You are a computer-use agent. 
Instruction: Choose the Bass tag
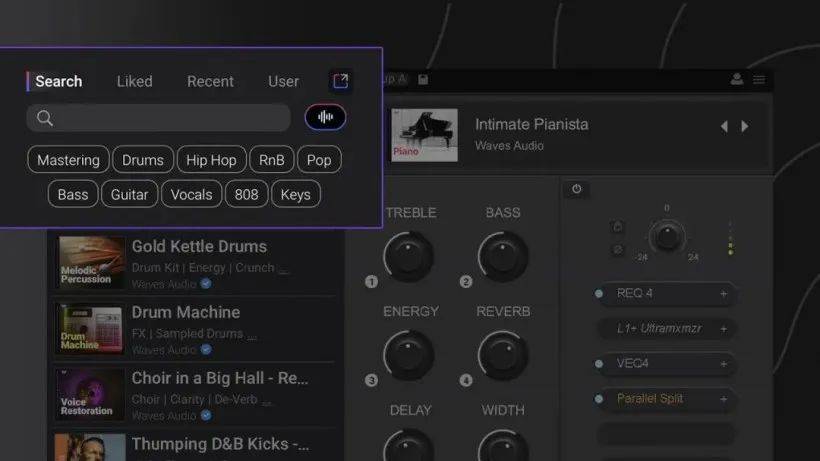point(73,194)
